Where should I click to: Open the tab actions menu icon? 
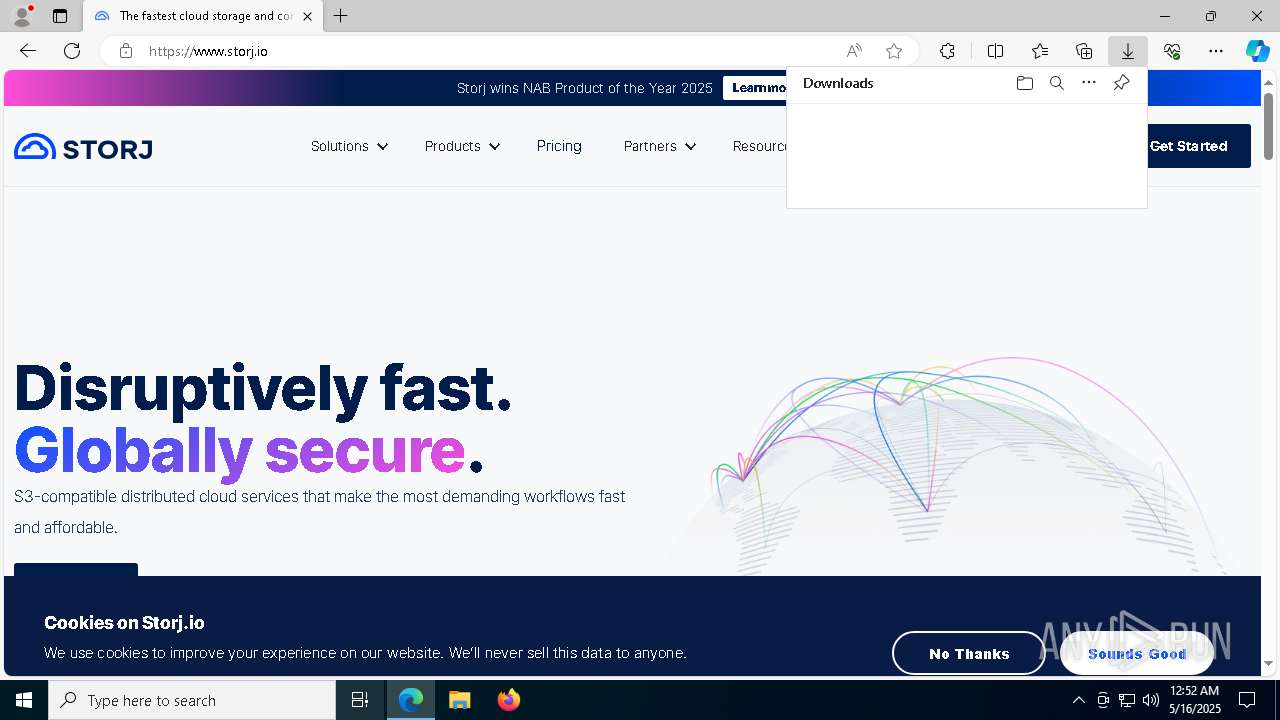click(60, 16)
